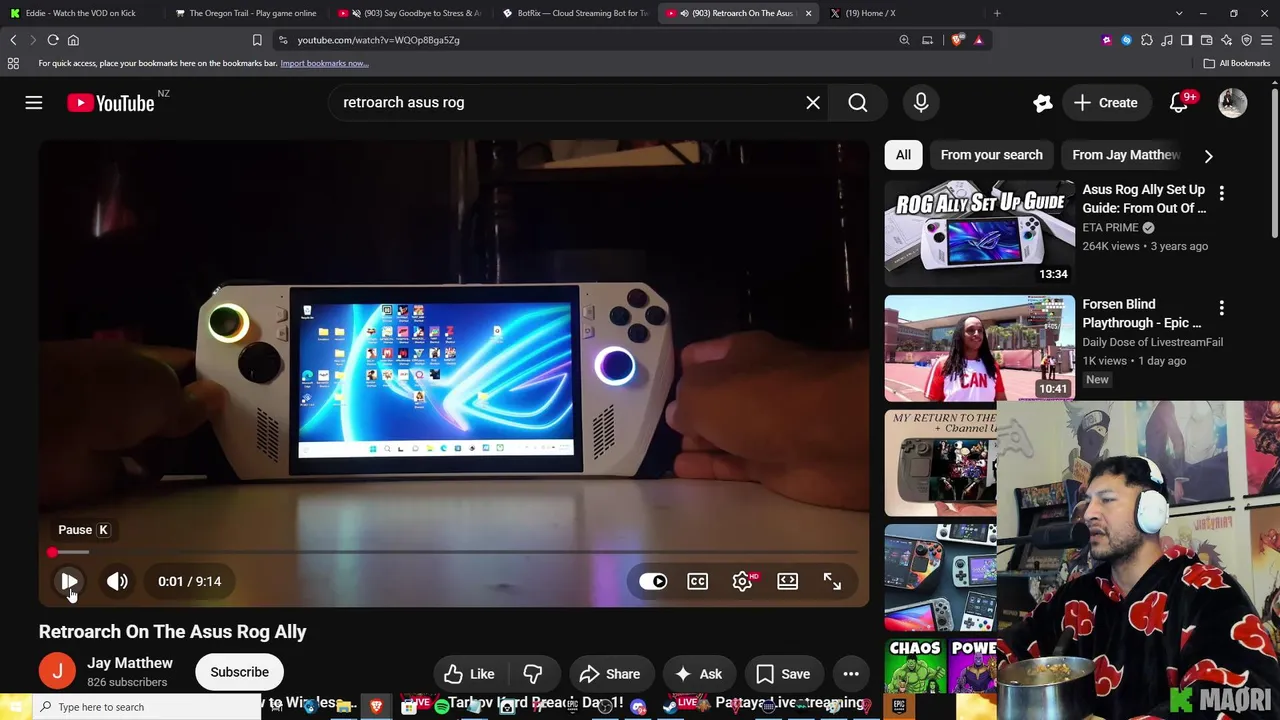Click Import bookmarks now link
1280x720 pixels.
pyautogui.click(x=324, y=63)
